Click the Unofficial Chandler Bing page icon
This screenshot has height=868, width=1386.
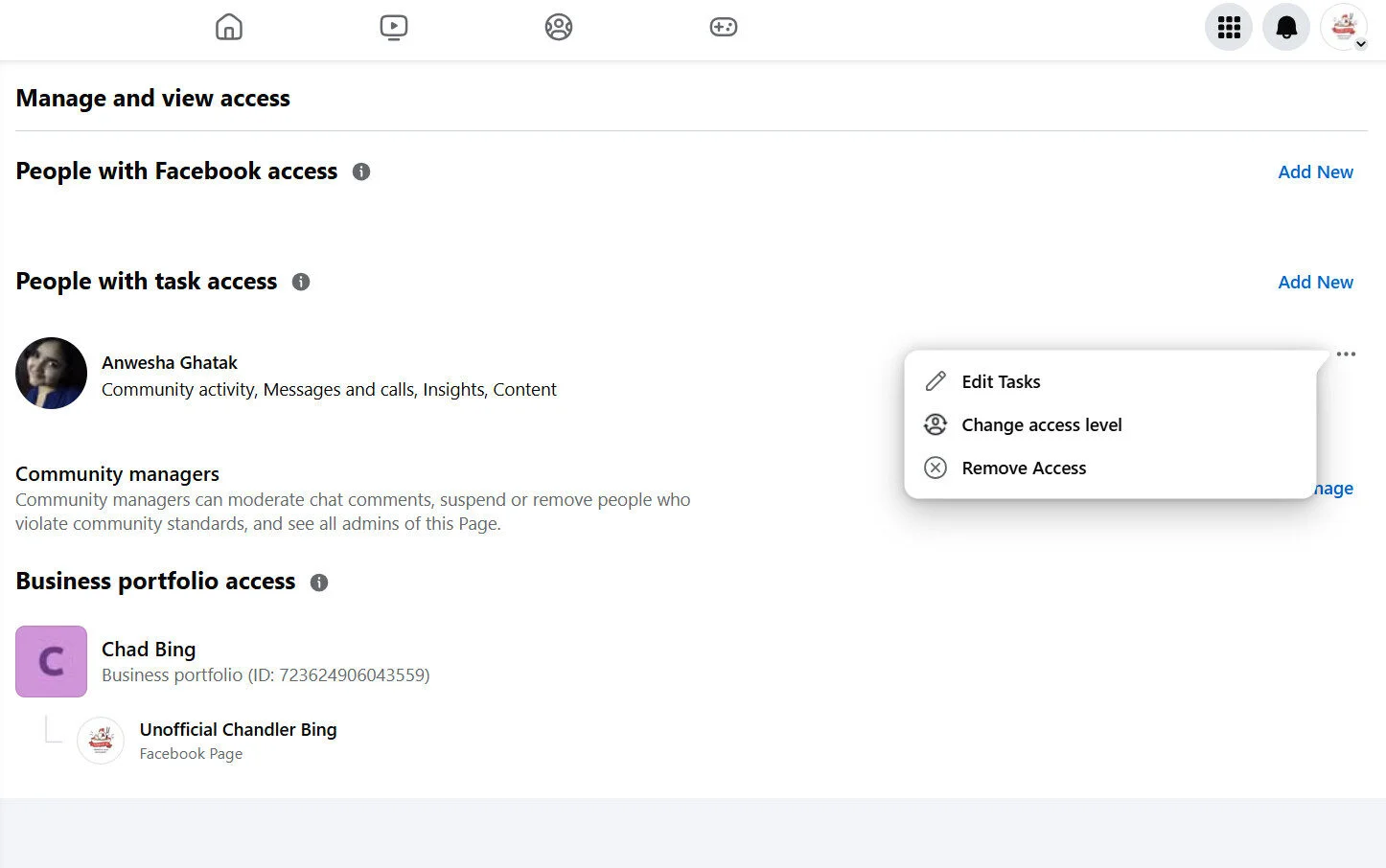click(101, 740)
